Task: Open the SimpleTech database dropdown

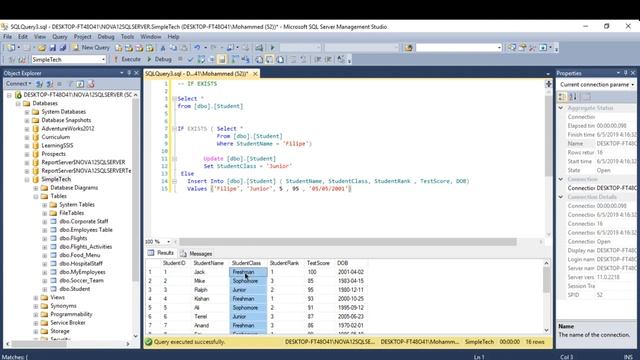Action: point(103,60)
